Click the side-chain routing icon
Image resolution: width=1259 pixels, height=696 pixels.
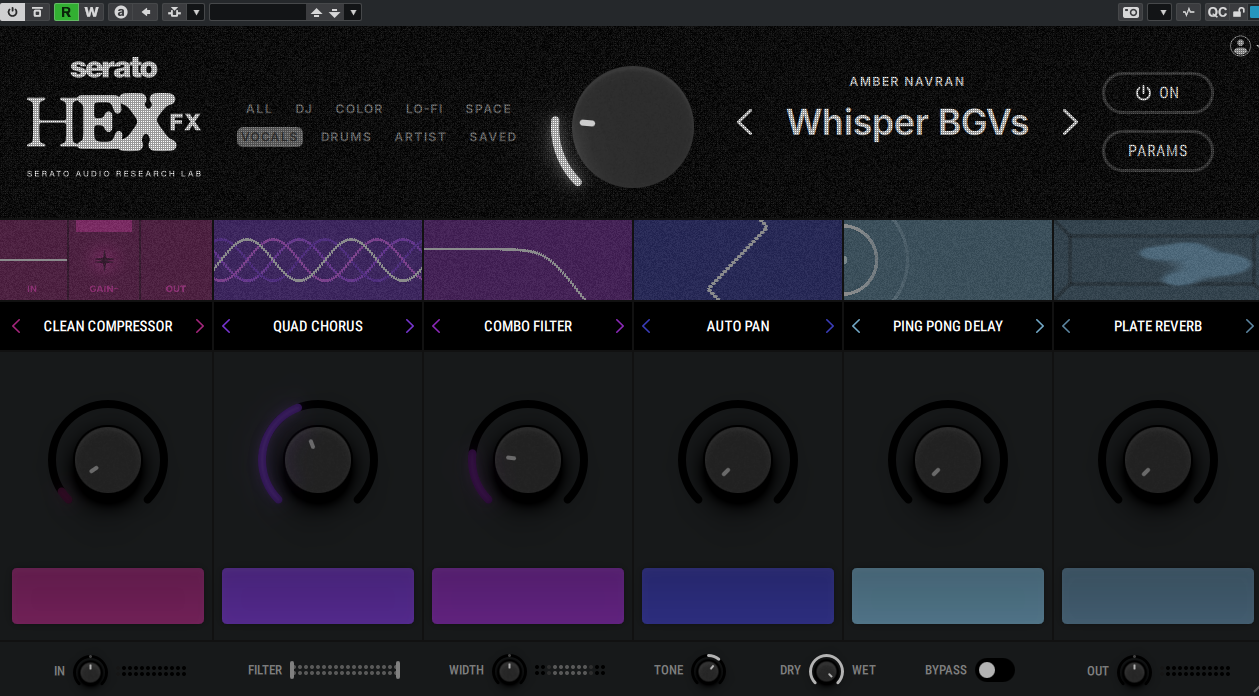coord(174,12)
